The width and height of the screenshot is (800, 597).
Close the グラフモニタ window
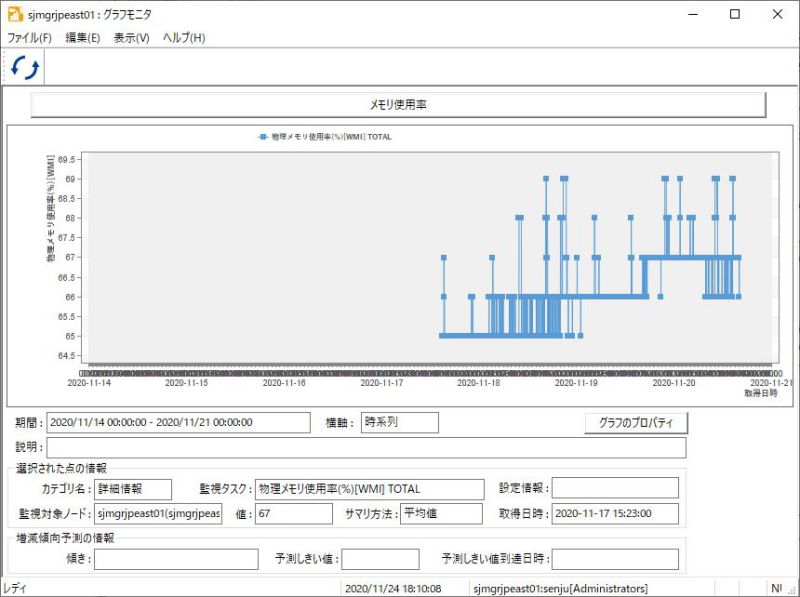click(778, 14)
